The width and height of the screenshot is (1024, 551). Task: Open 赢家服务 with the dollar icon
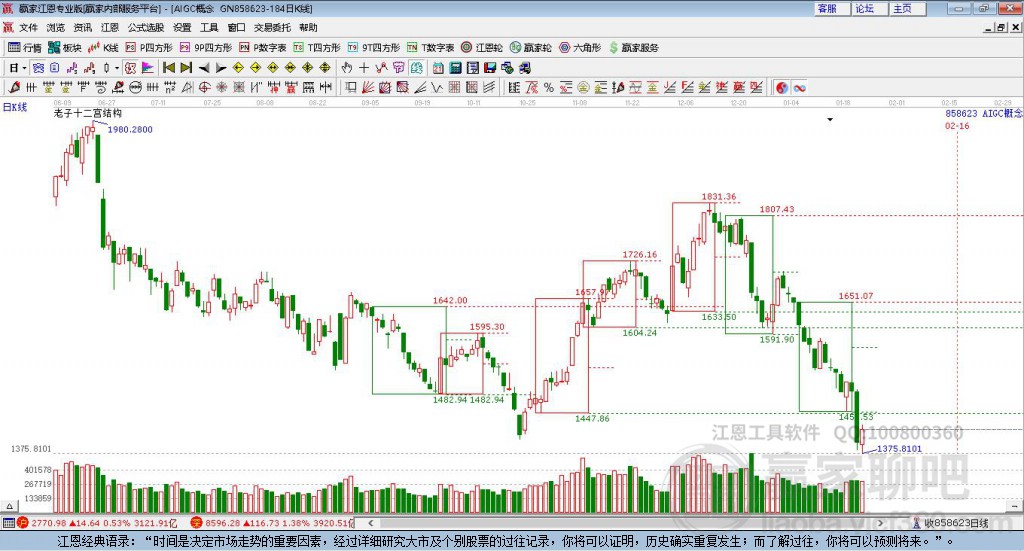(x=634, y=48)
